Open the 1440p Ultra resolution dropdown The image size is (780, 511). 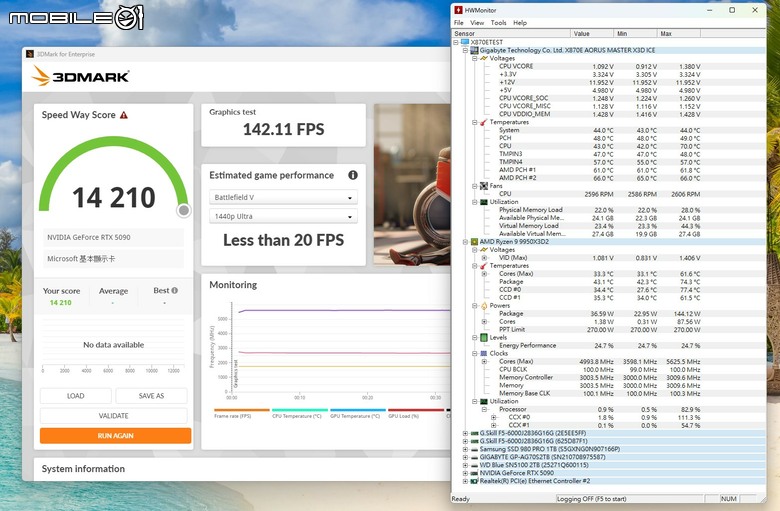[x=283, y=216]
